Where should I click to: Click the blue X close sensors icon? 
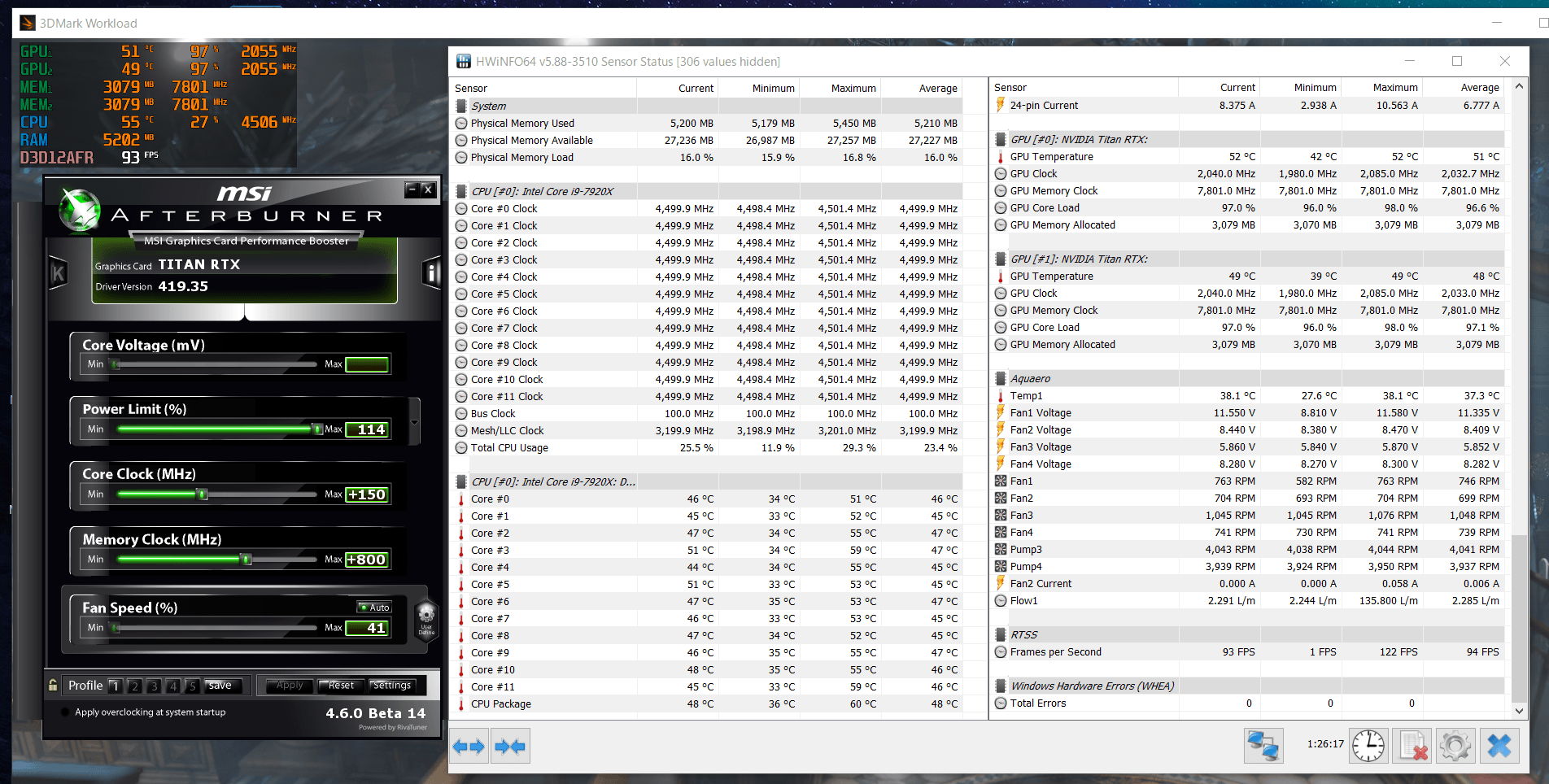click(1499, 745)
